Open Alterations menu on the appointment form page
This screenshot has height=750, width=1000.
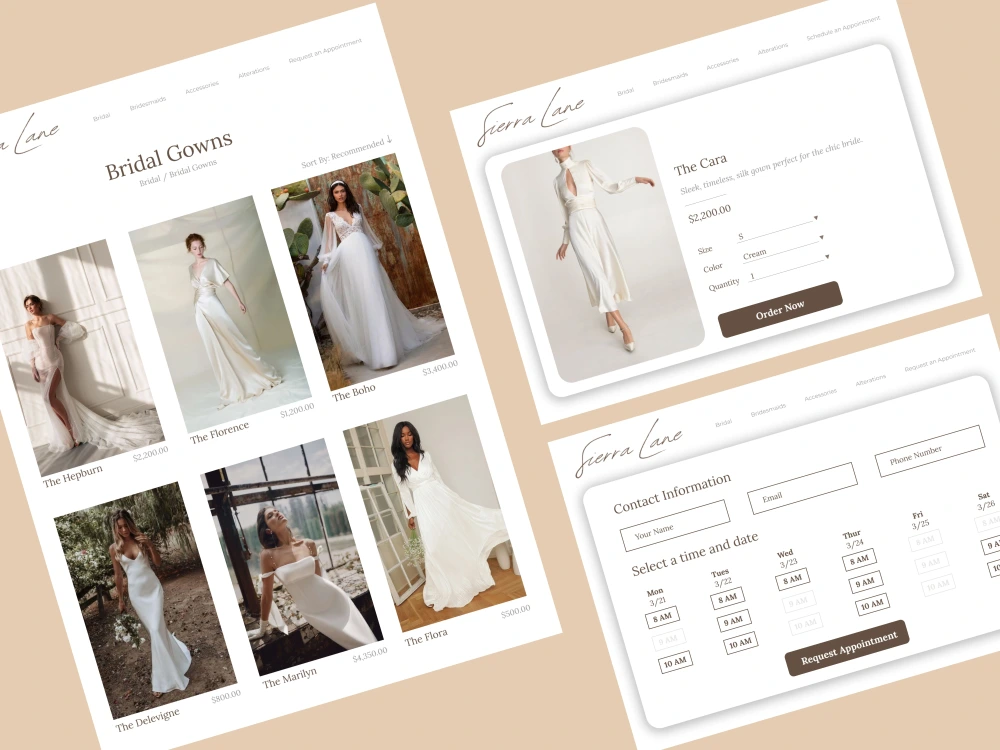click(871, 380)
